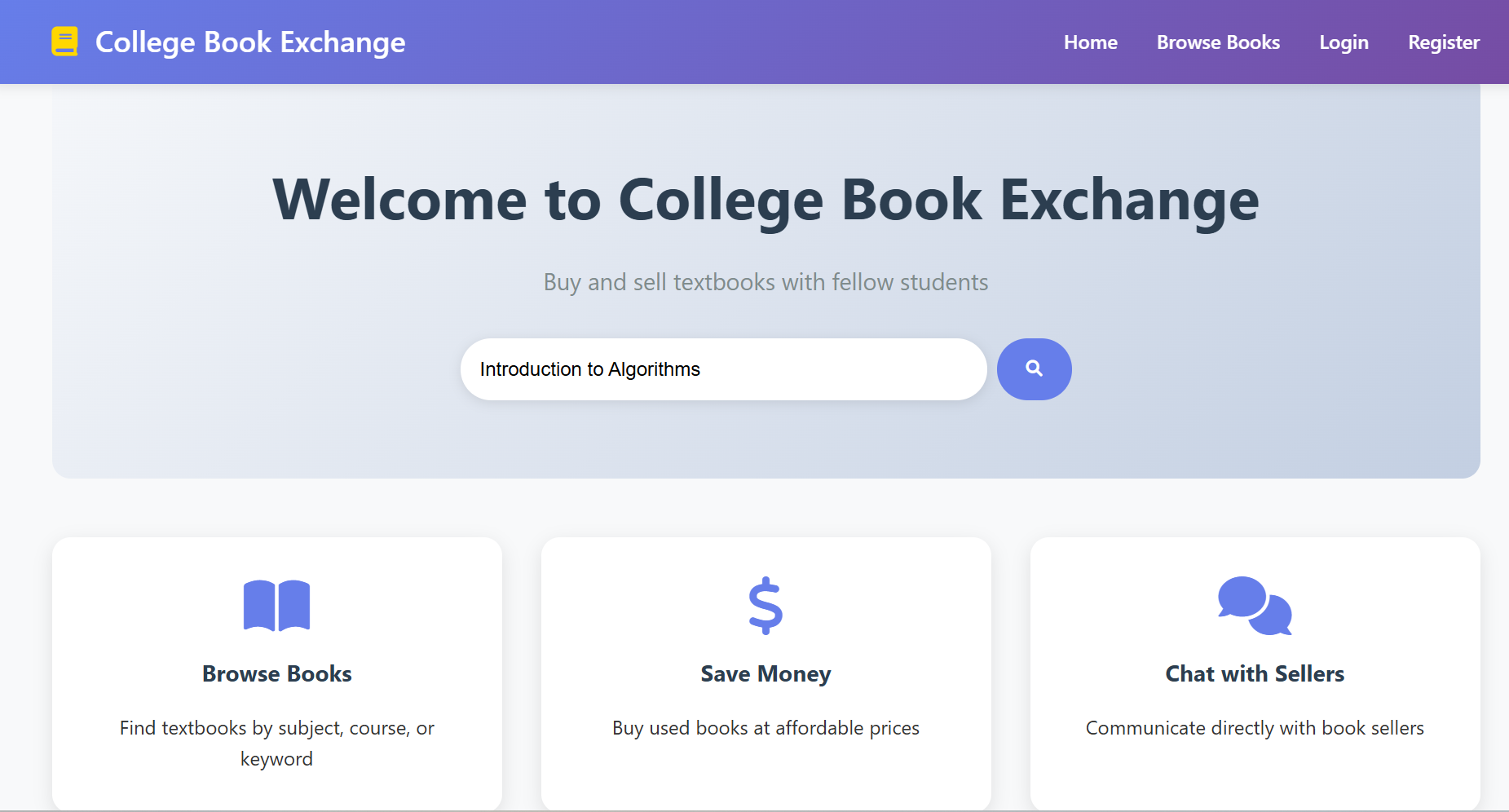Click the chat bubbles icon above Chat with Sellers
1509x812 pixels.
coord(1255,607)
